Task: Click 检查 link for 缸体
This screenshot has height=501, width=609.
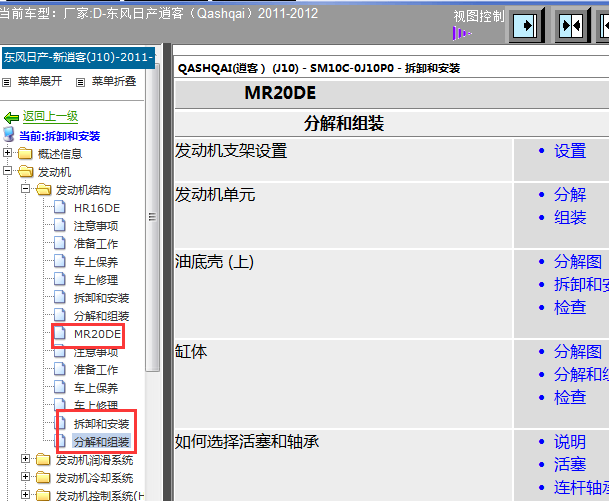Action: [570, 397]
